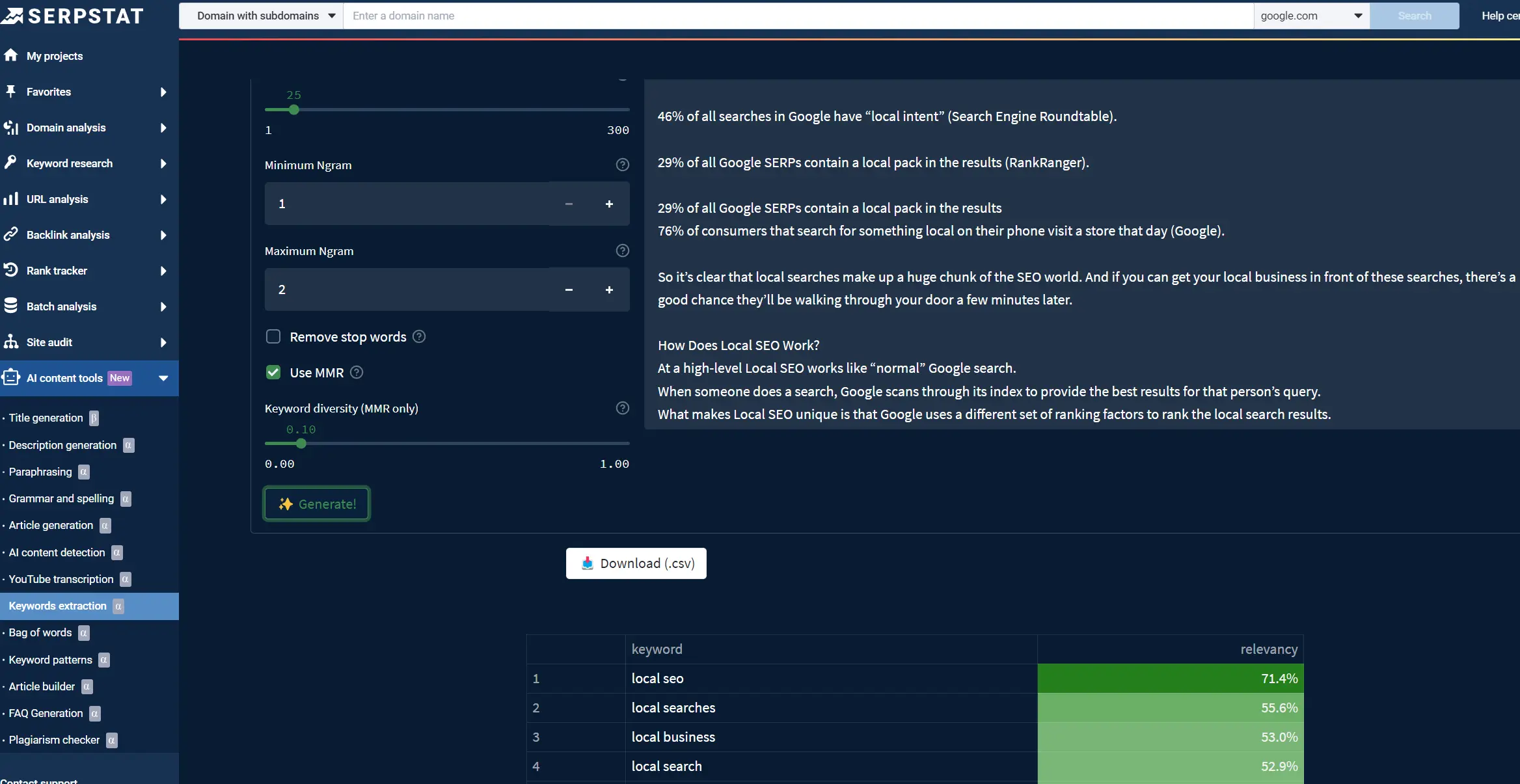
Task: Open the Help center link
Action: click(1500, 16)
